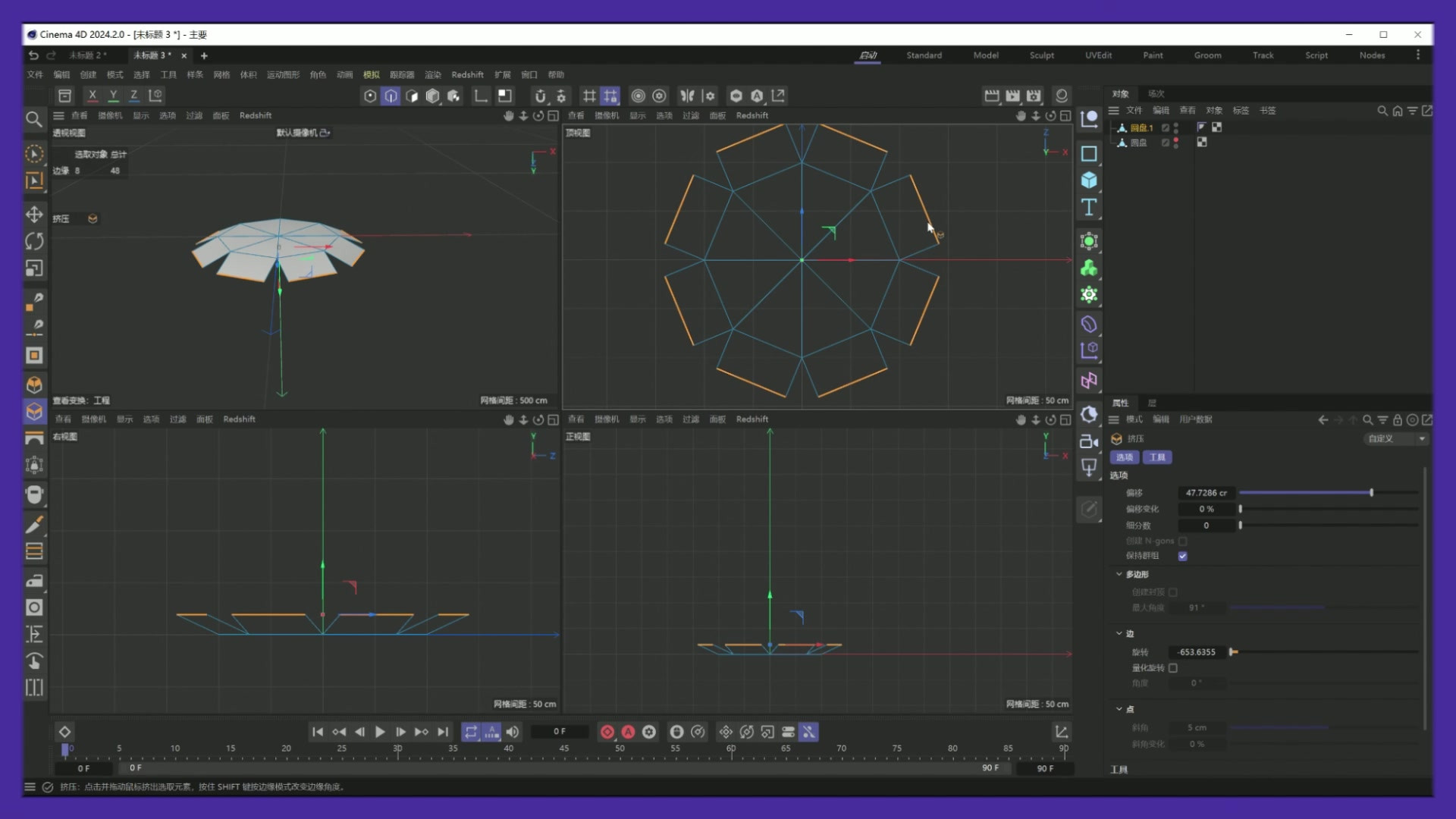
Task: Click the red record keyframe button
Action: click(x=607, y=732)
